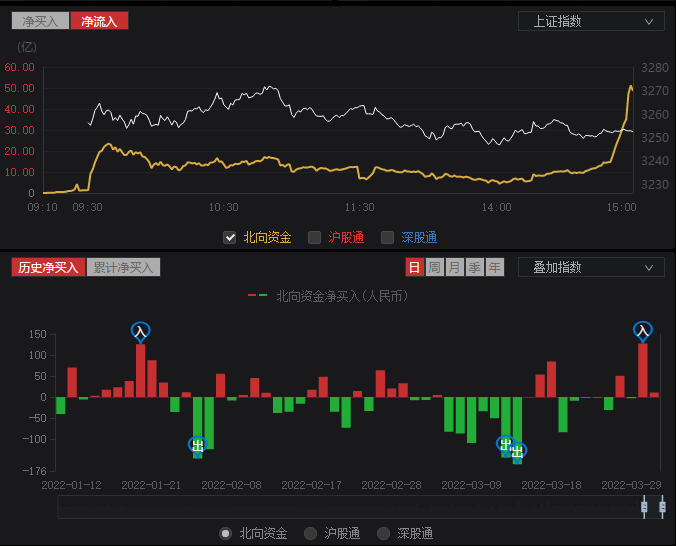Viewport: 676px width, 546px height.
Task: Select the 深股通 radio button
Action: (x=383, y=533)
